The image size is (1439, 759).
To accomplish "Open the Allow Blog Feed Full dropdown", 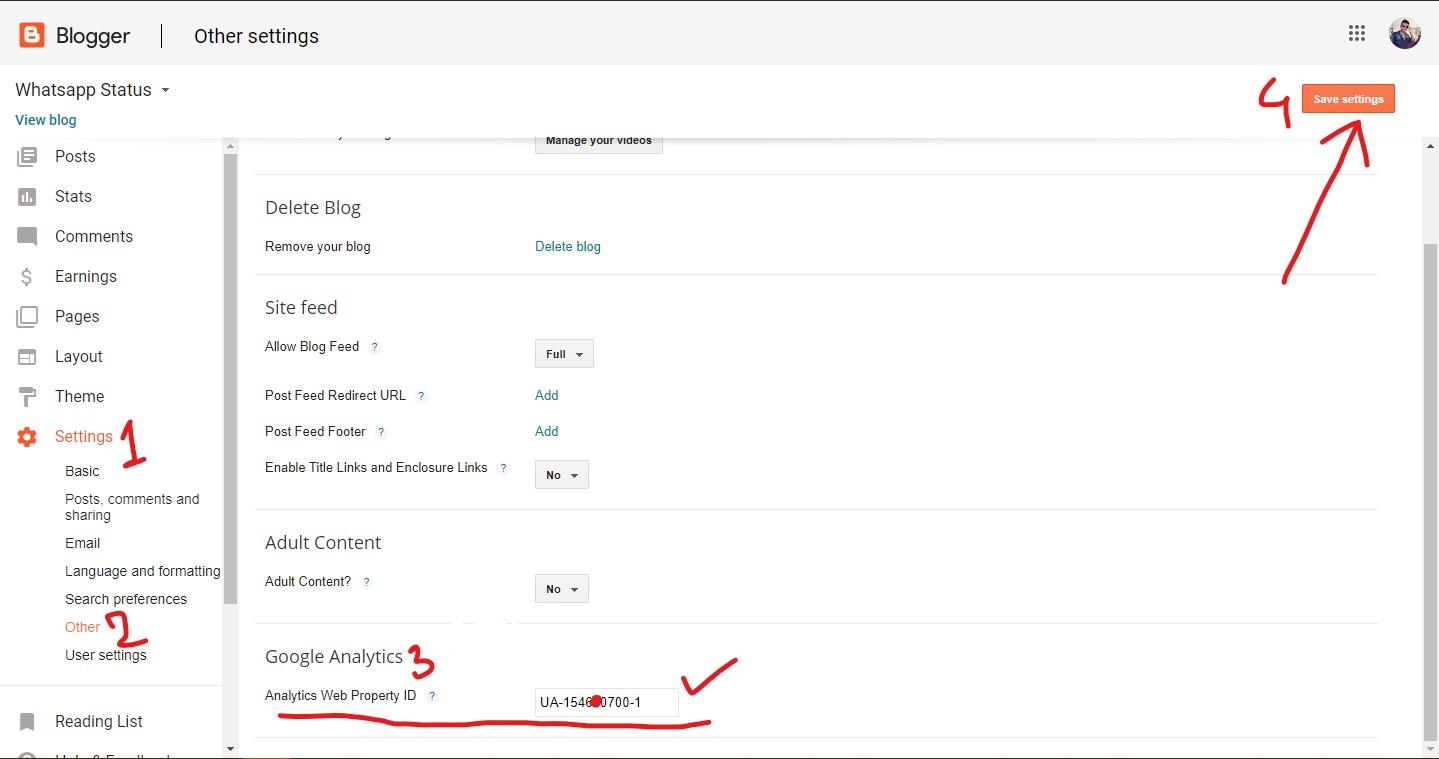I will (x=564, y=354).
